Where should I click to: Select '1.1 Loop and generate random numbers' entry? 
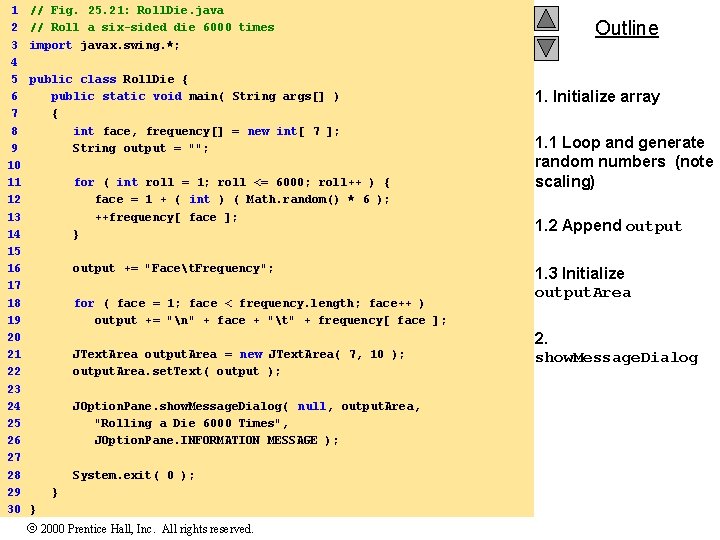tap(624, 162)
